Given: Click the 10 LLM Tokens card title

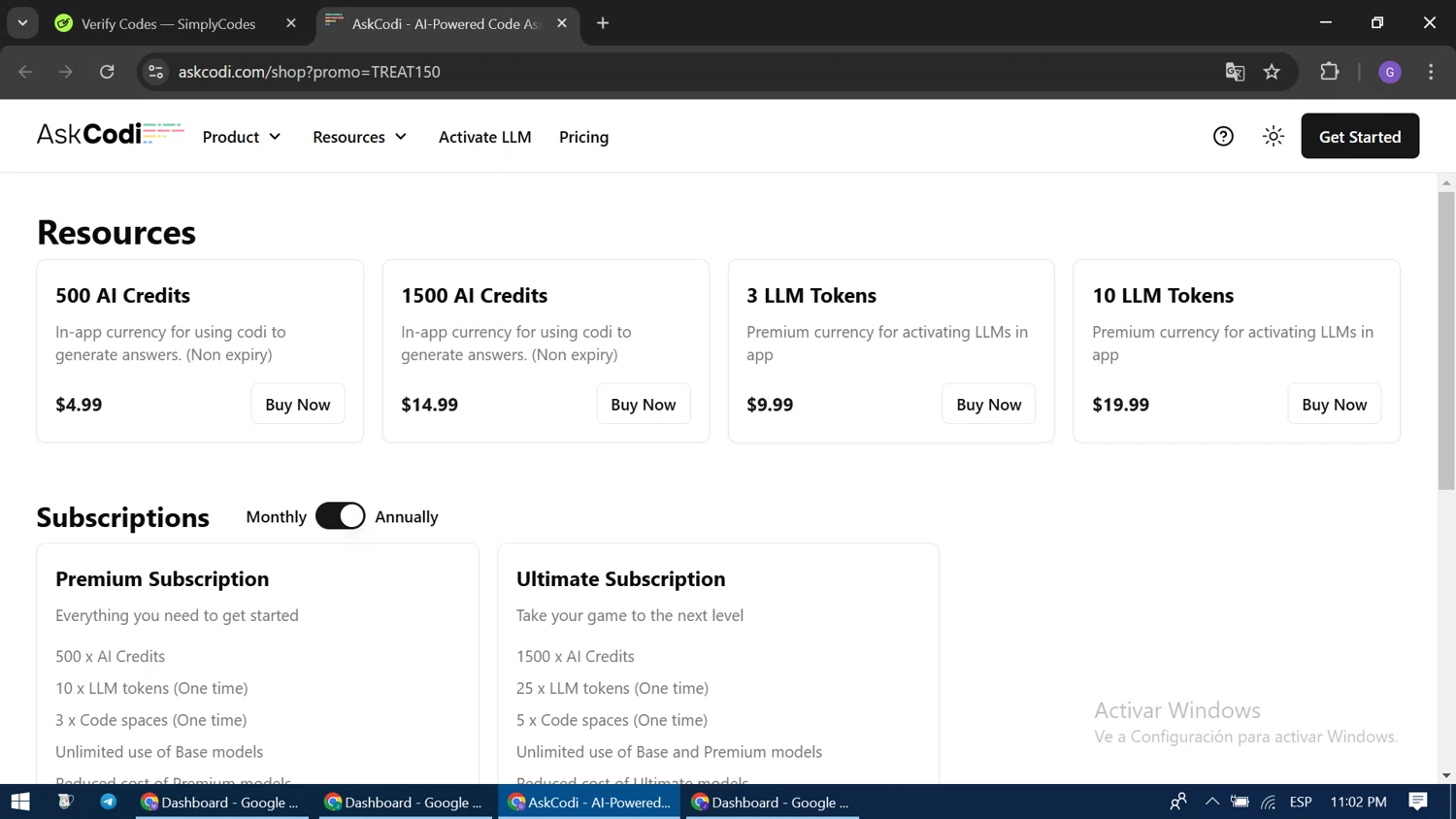Looking at the screenshot, I should pyautogui.click(x=1163, y=295).
